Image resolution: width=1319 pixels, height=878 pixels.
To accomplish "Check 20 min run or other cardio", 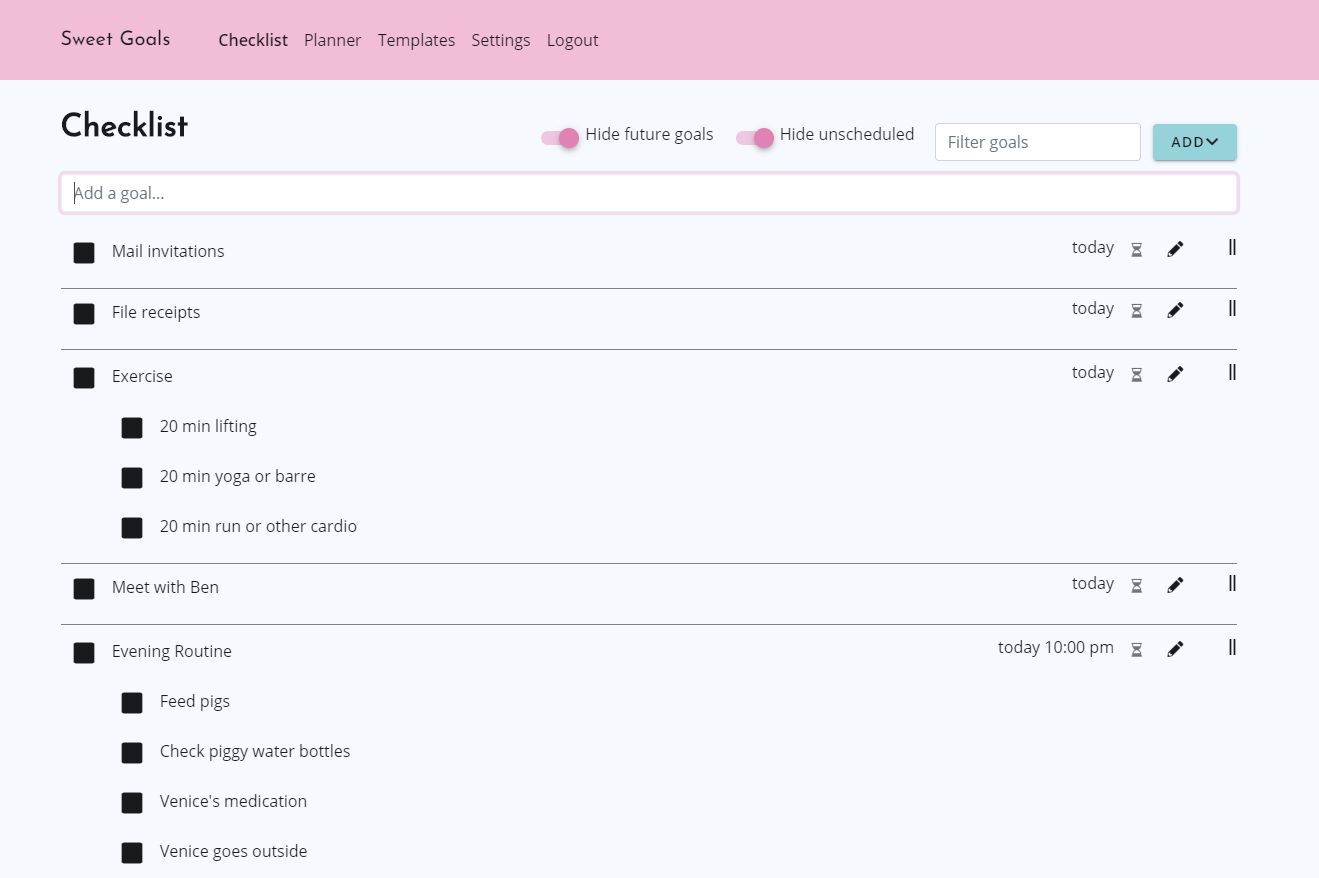I will coord(132,528).
